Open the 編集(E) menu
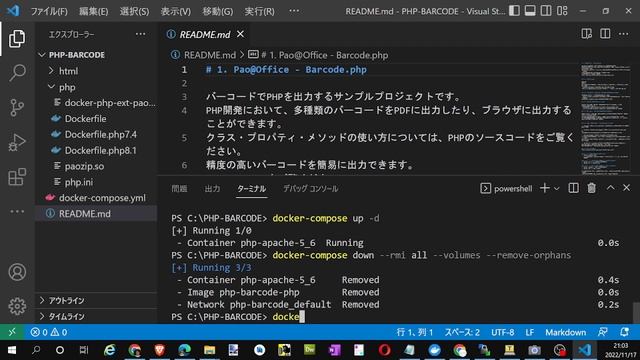Screen dimensions: 640x360 point(93,11)
